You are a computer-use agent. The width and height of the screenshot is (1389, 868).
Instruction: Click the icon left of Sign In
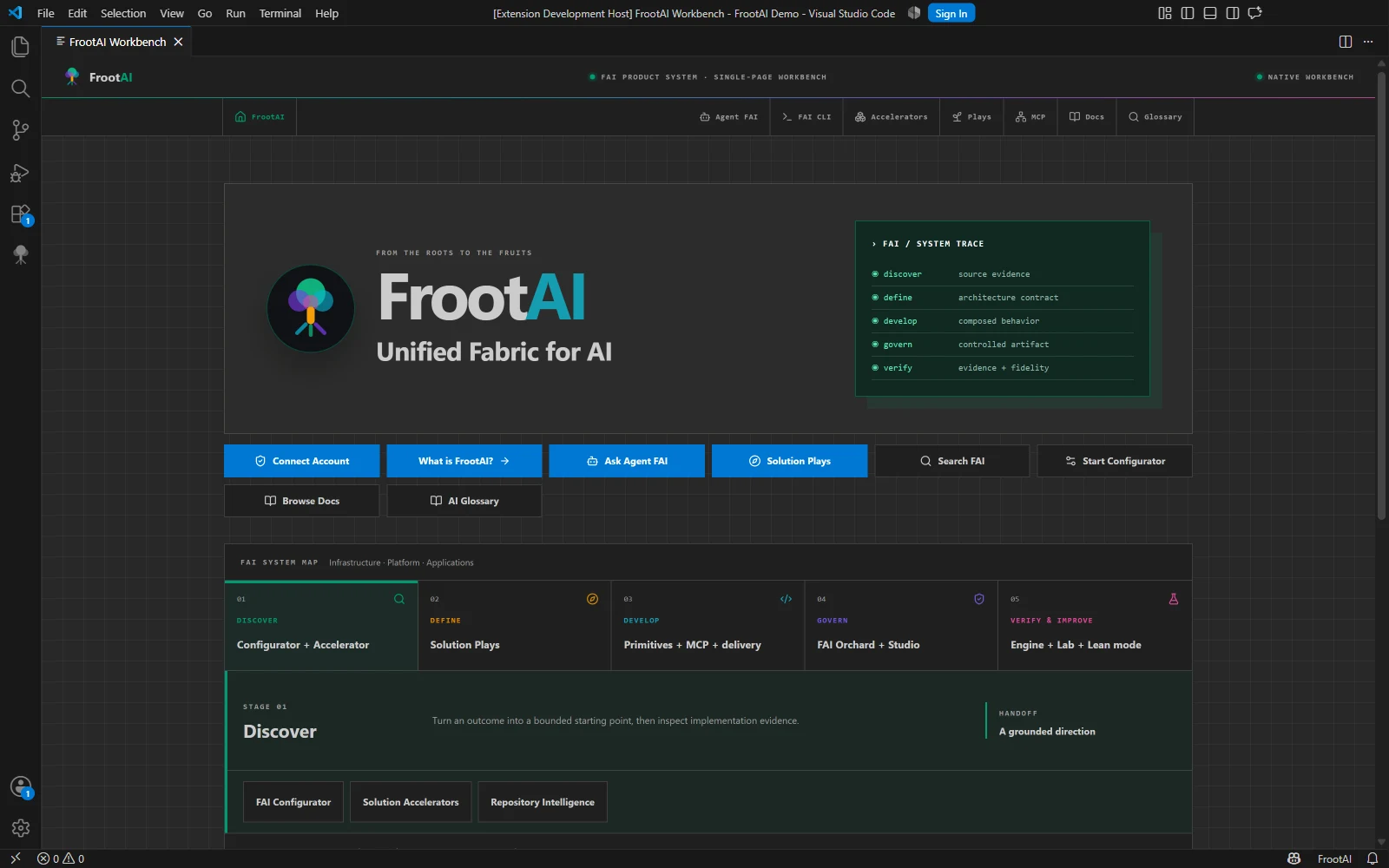pyautogui.click(x=914, y=13)
